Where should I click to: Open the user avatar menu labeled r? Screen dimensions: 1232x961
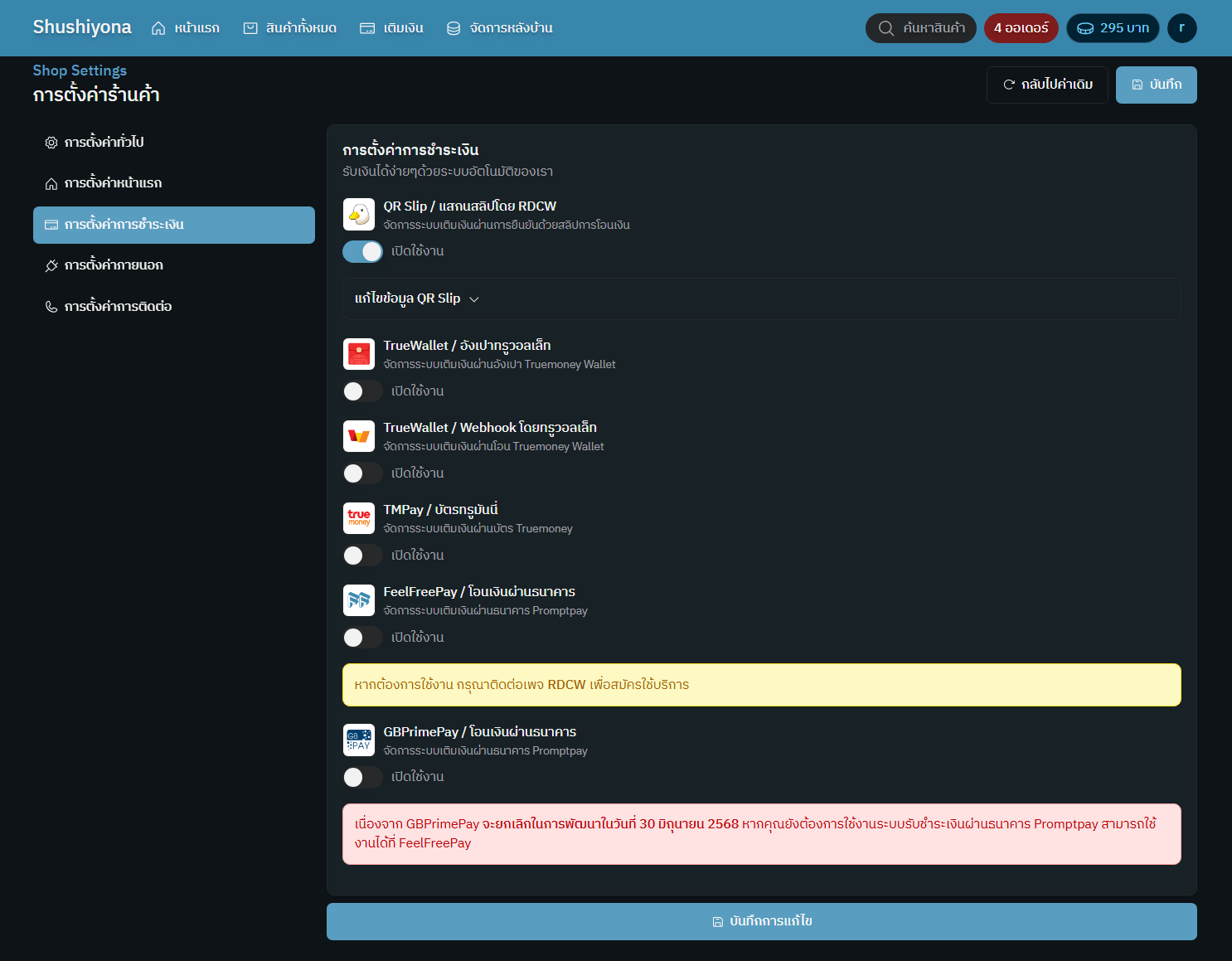(1181, 28)
